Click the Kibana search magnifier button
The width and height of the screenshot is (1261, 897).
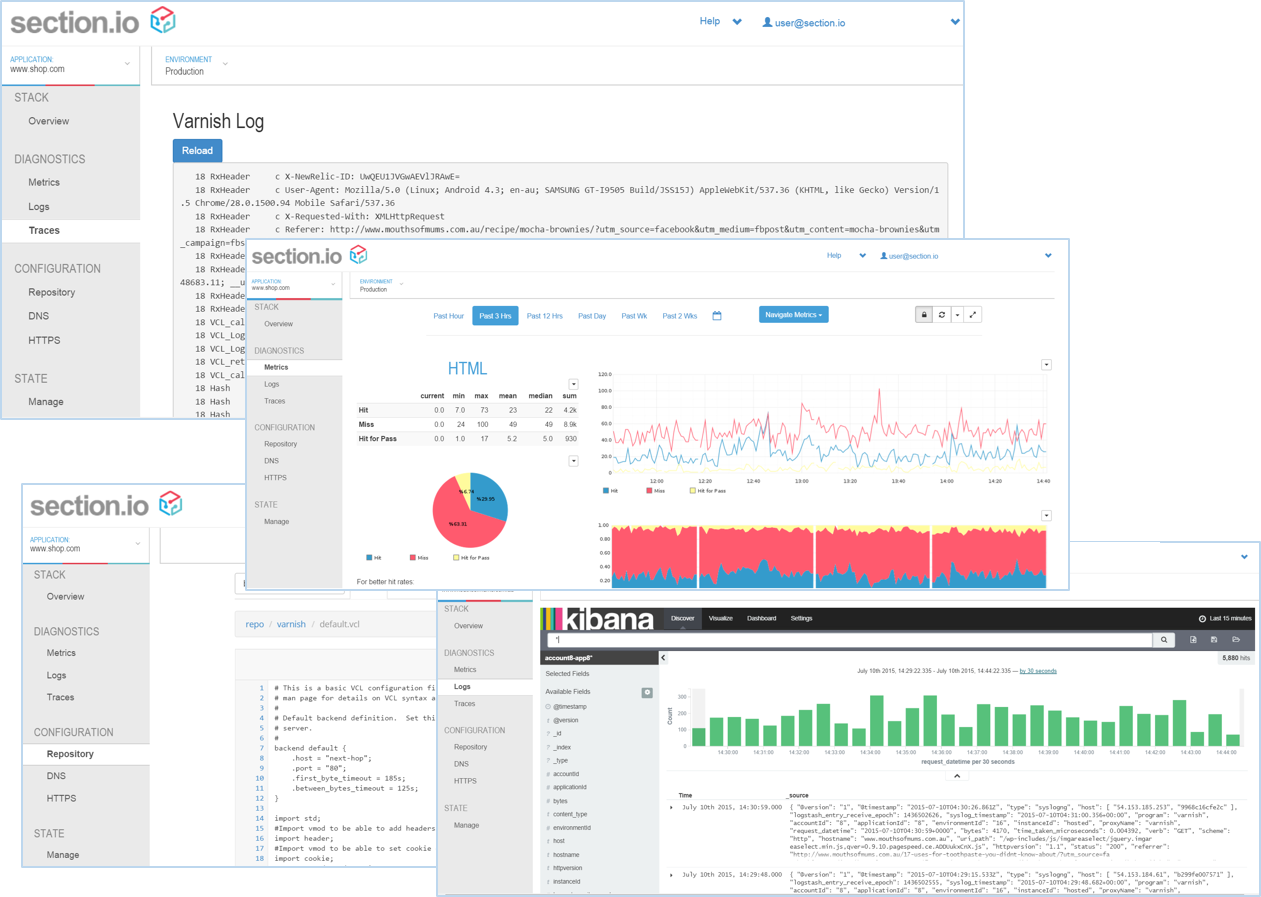[x=1164, y=640]
